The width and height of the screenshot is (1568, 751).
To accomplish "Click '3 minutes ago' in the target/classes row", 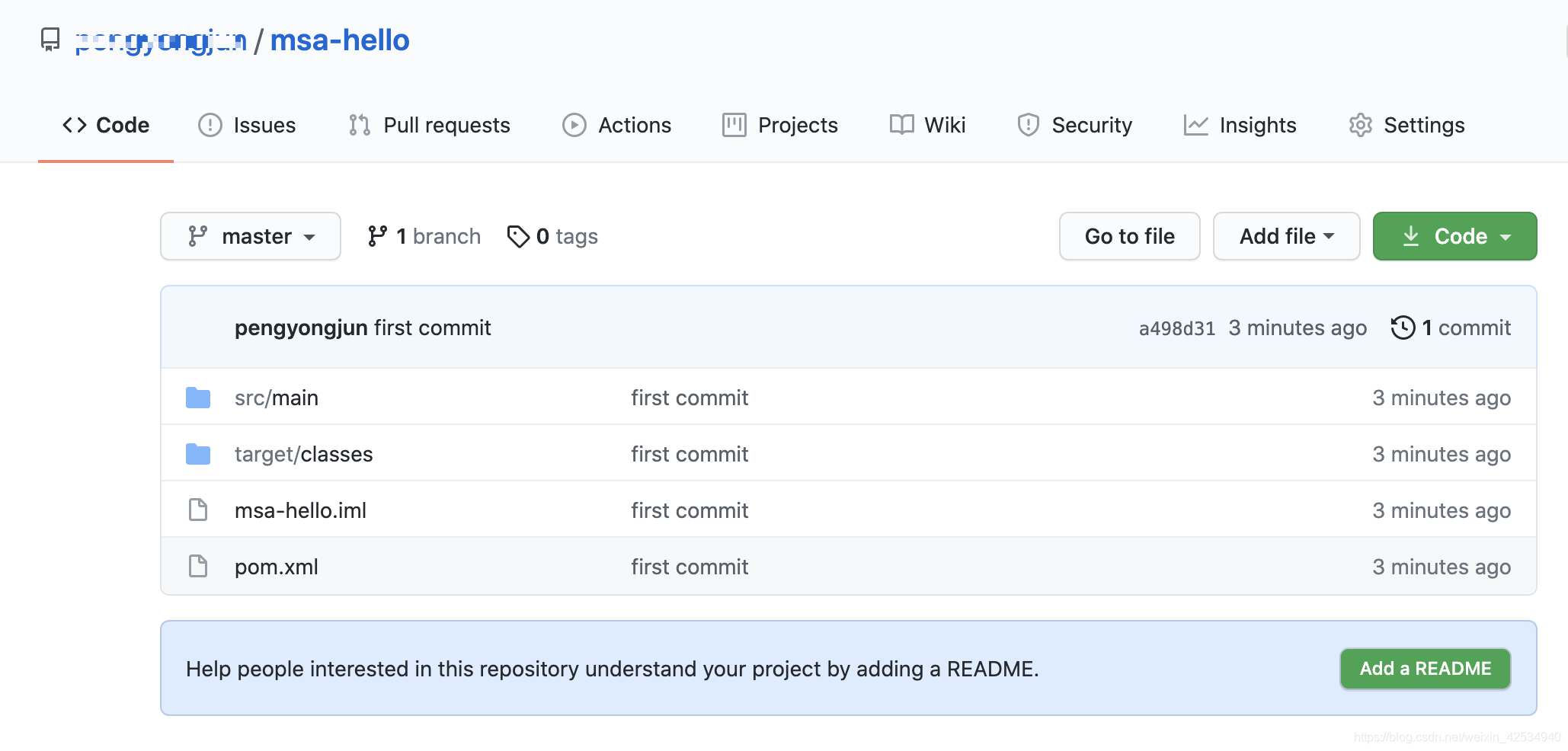I will coord(1442,454).
